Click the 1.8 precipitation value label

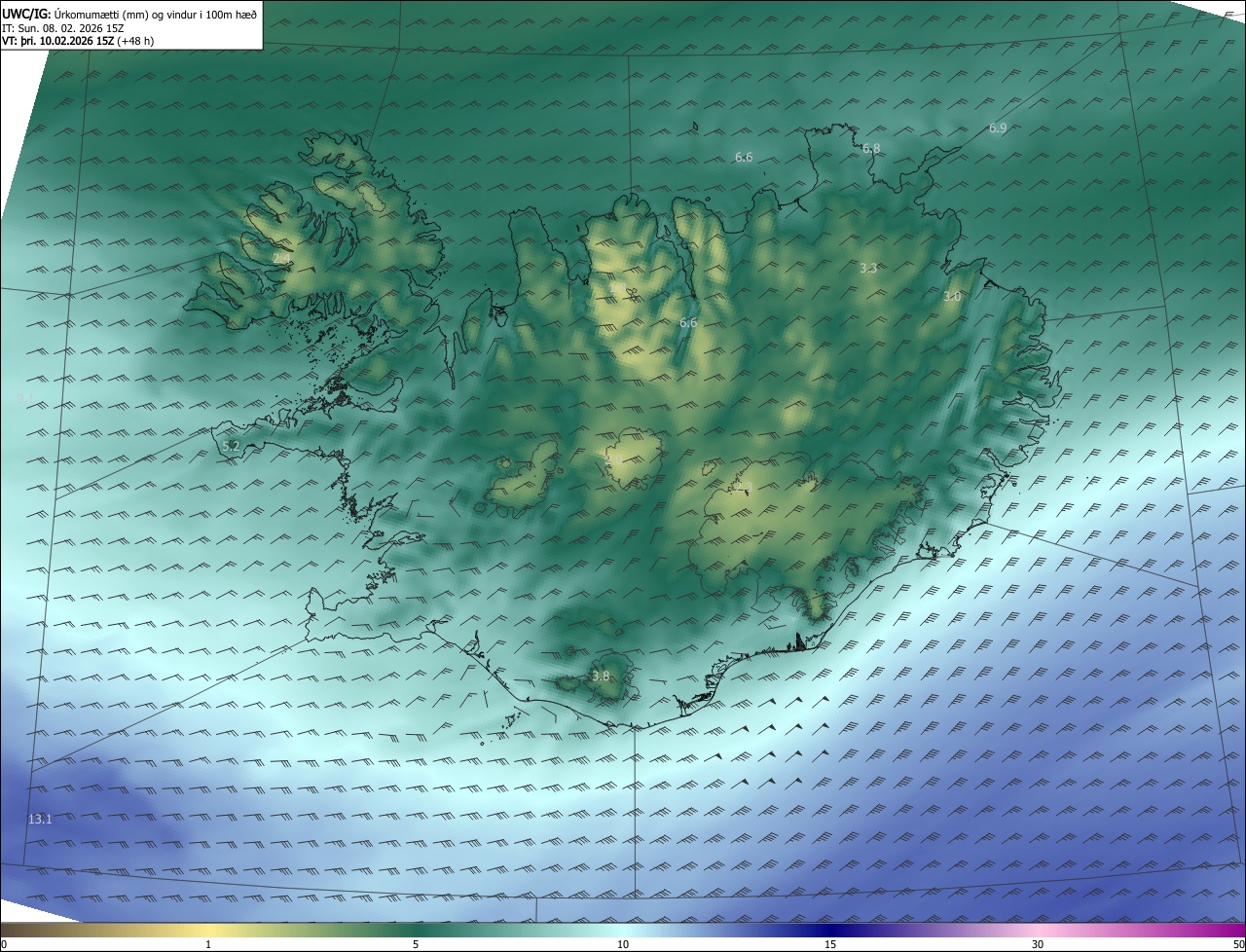coord(617,288)
